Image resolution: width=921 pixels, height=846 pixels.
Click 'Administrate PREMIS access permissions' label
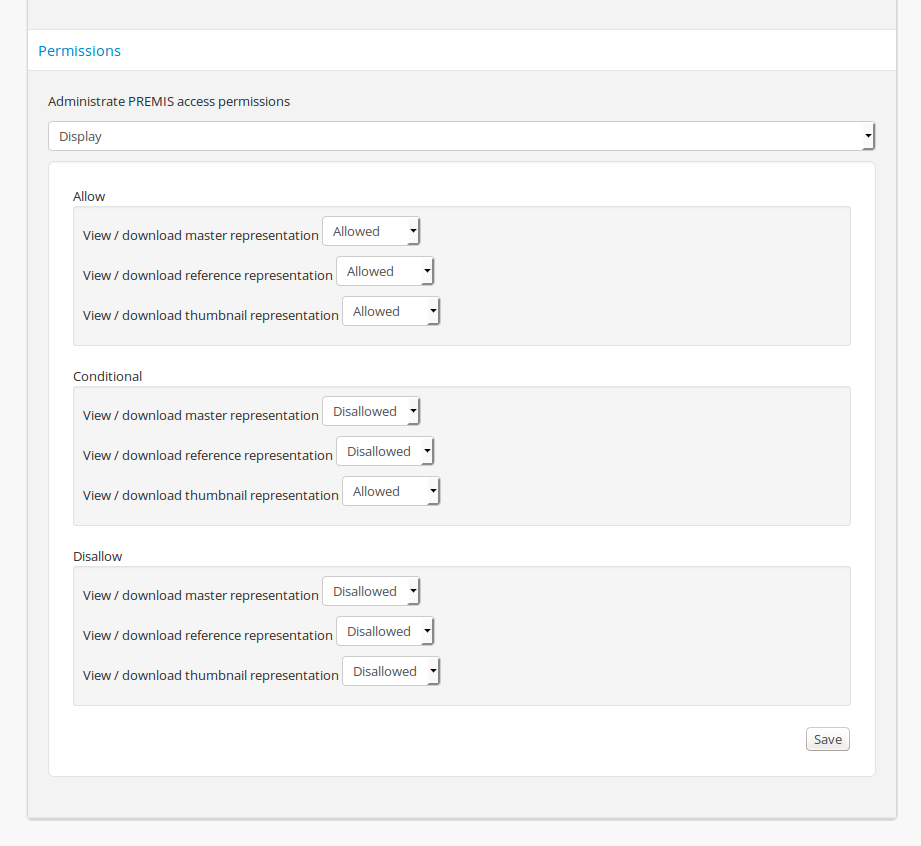click(x=169, y=102)
